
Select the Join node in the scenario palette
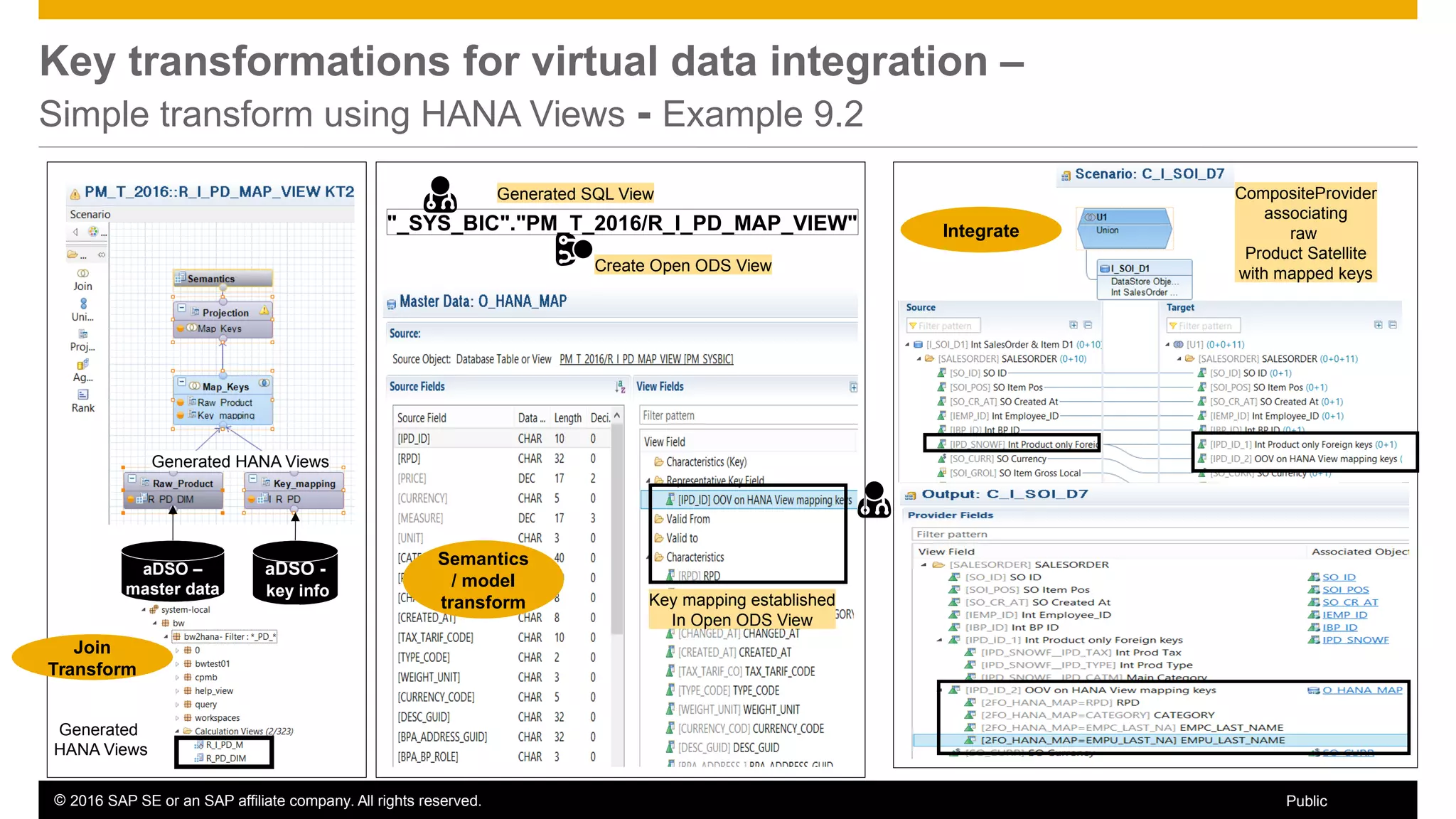pos(83,280)
